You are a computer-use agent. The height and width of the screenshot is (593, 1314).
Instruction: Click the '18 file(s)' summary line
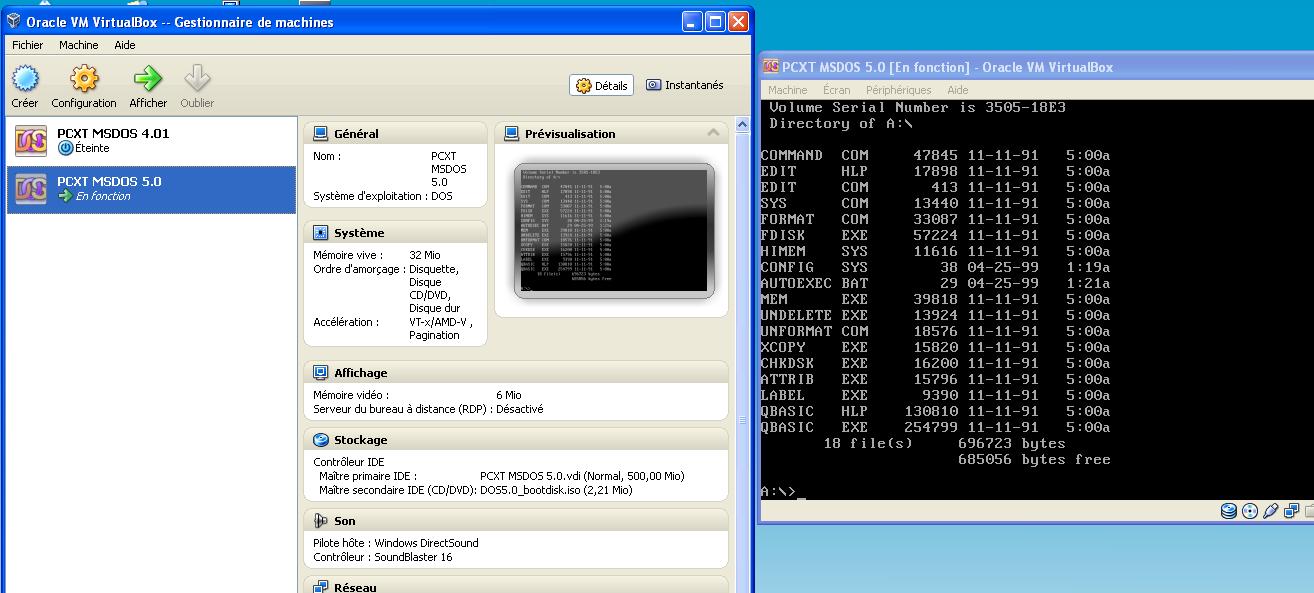944,443
